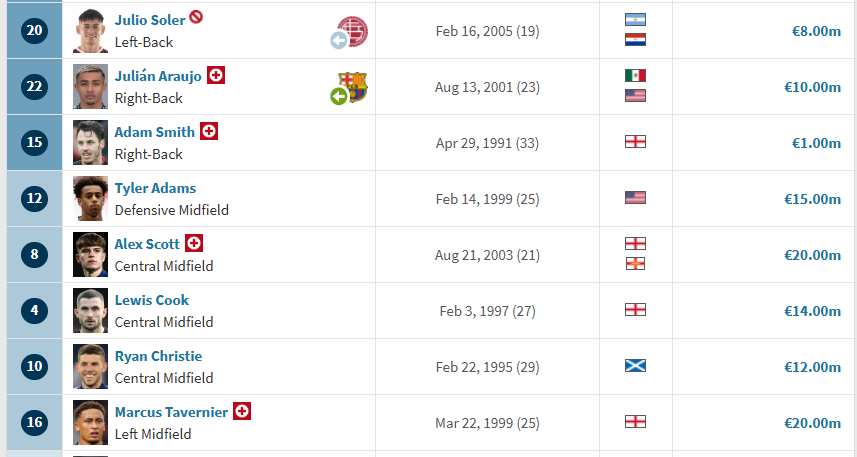Open Lewis Cook player profile link
857x457 pixels.
click(151, 300)
